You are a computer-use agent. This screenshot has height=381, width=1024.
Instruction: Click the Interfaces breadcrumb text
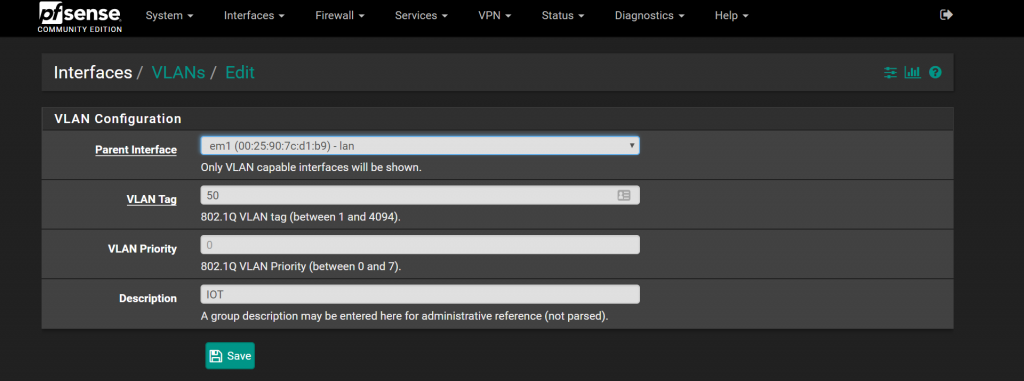click(93, 73)
